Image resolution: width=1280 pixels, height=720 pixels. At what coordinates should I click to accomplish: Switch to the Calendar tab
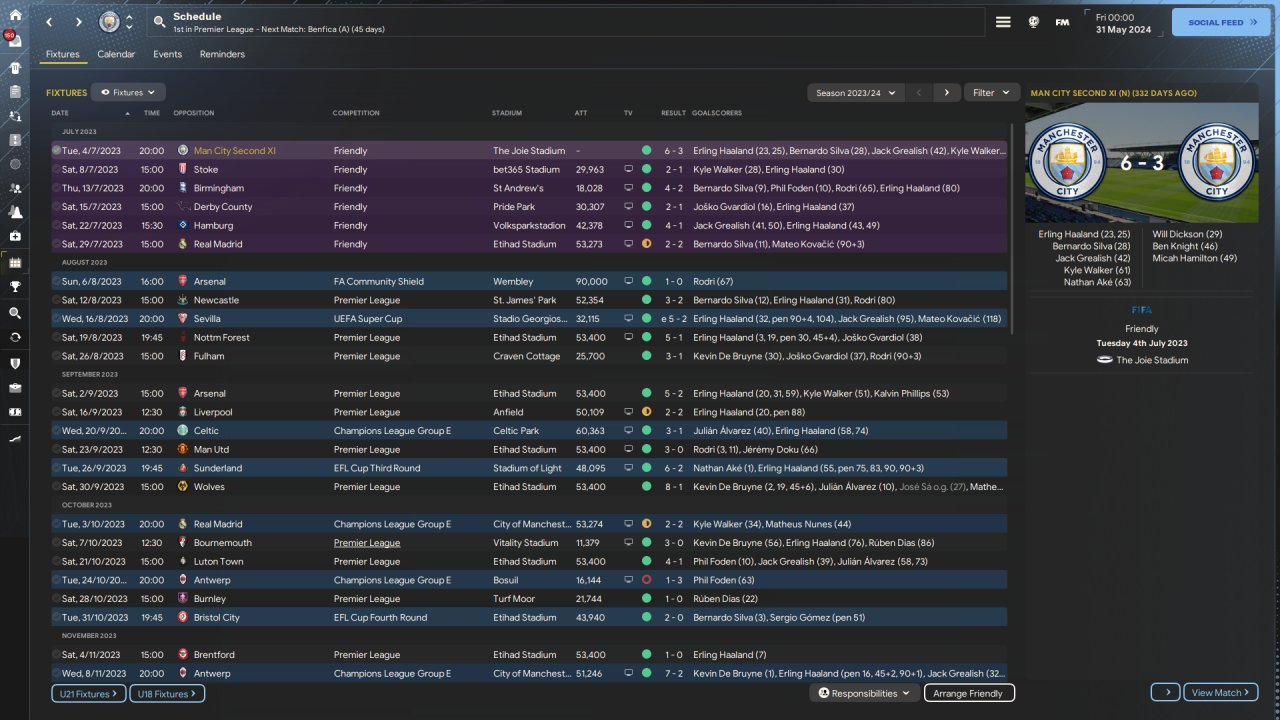pos(116,54)
